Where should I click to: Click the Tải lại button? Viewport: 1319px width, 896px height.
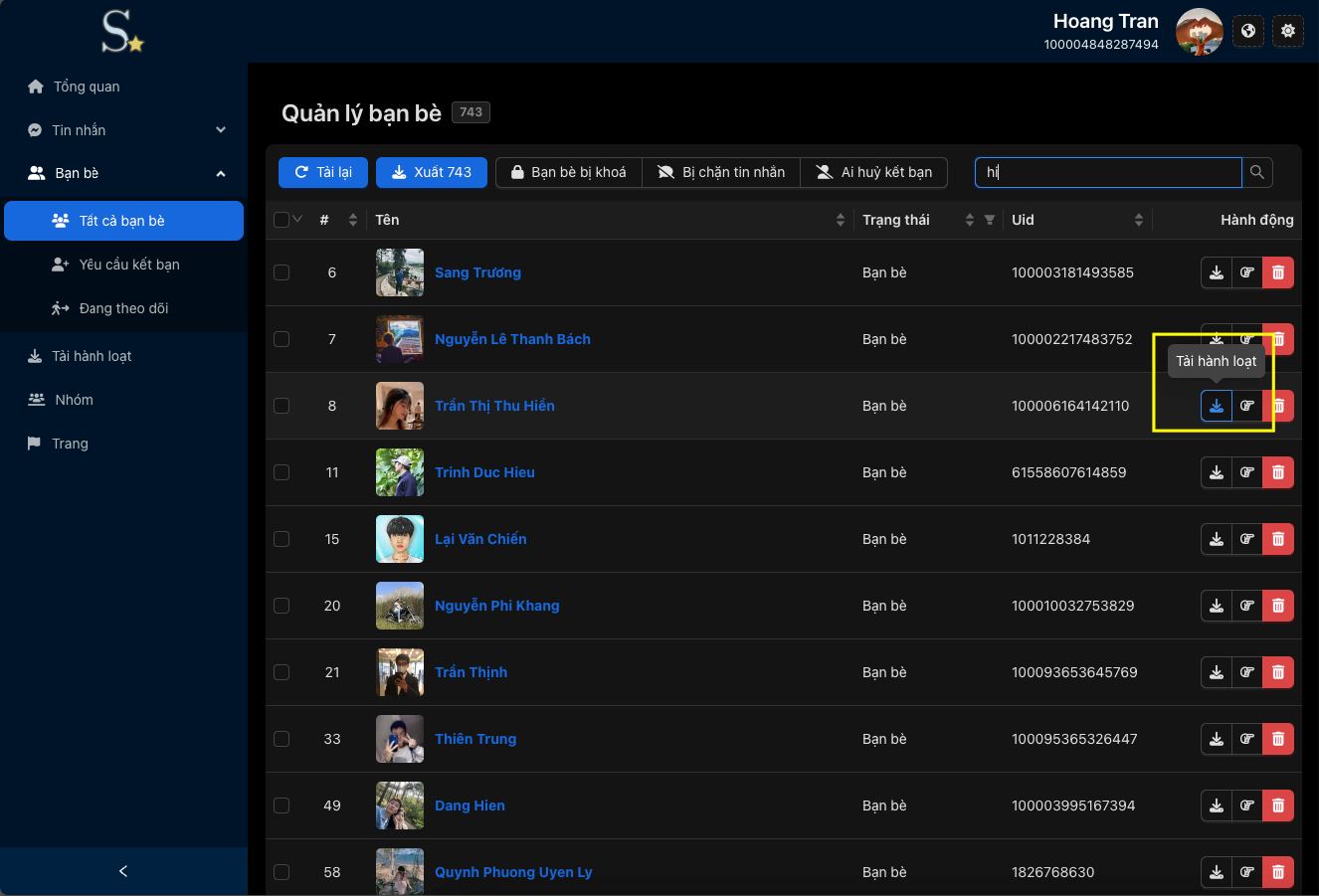pyautogui.click(x=323, y=172)
